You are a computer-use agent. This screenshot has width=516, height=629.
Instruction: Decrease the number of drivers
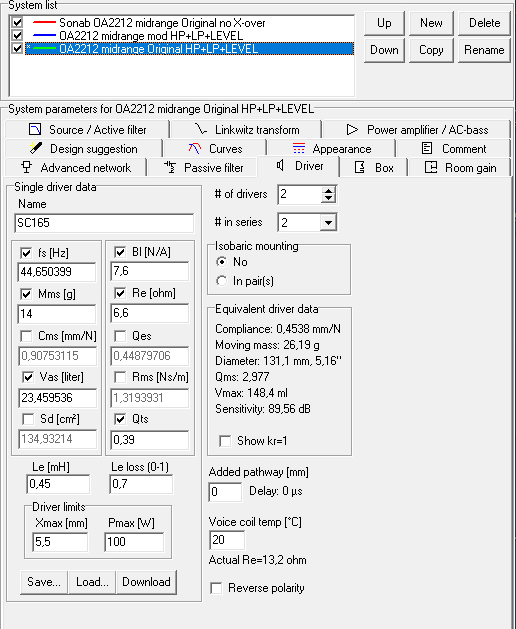pyautogui.click(x=328, y=198)
